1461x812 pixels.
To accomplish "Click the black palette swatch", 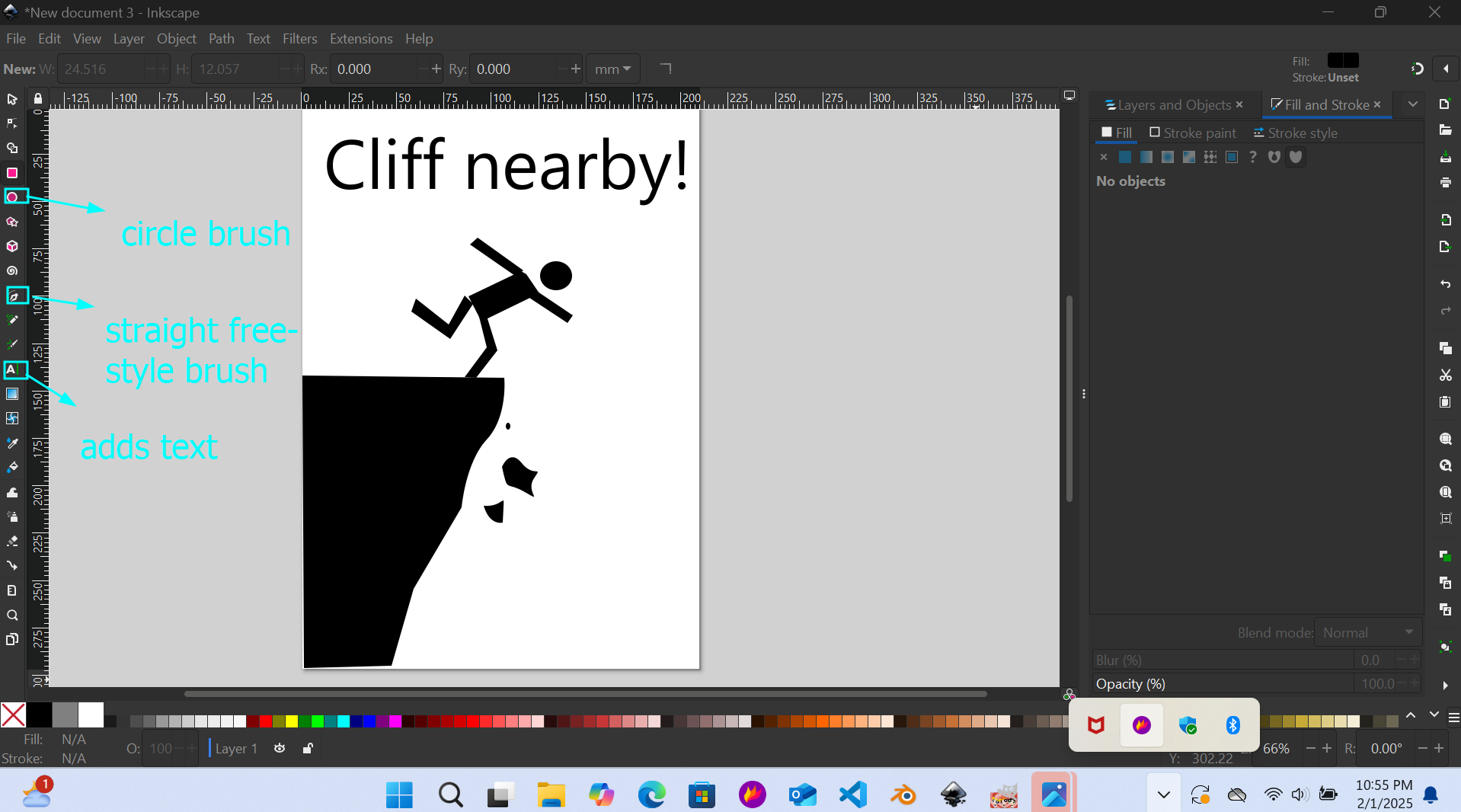I will pos(40,715).
